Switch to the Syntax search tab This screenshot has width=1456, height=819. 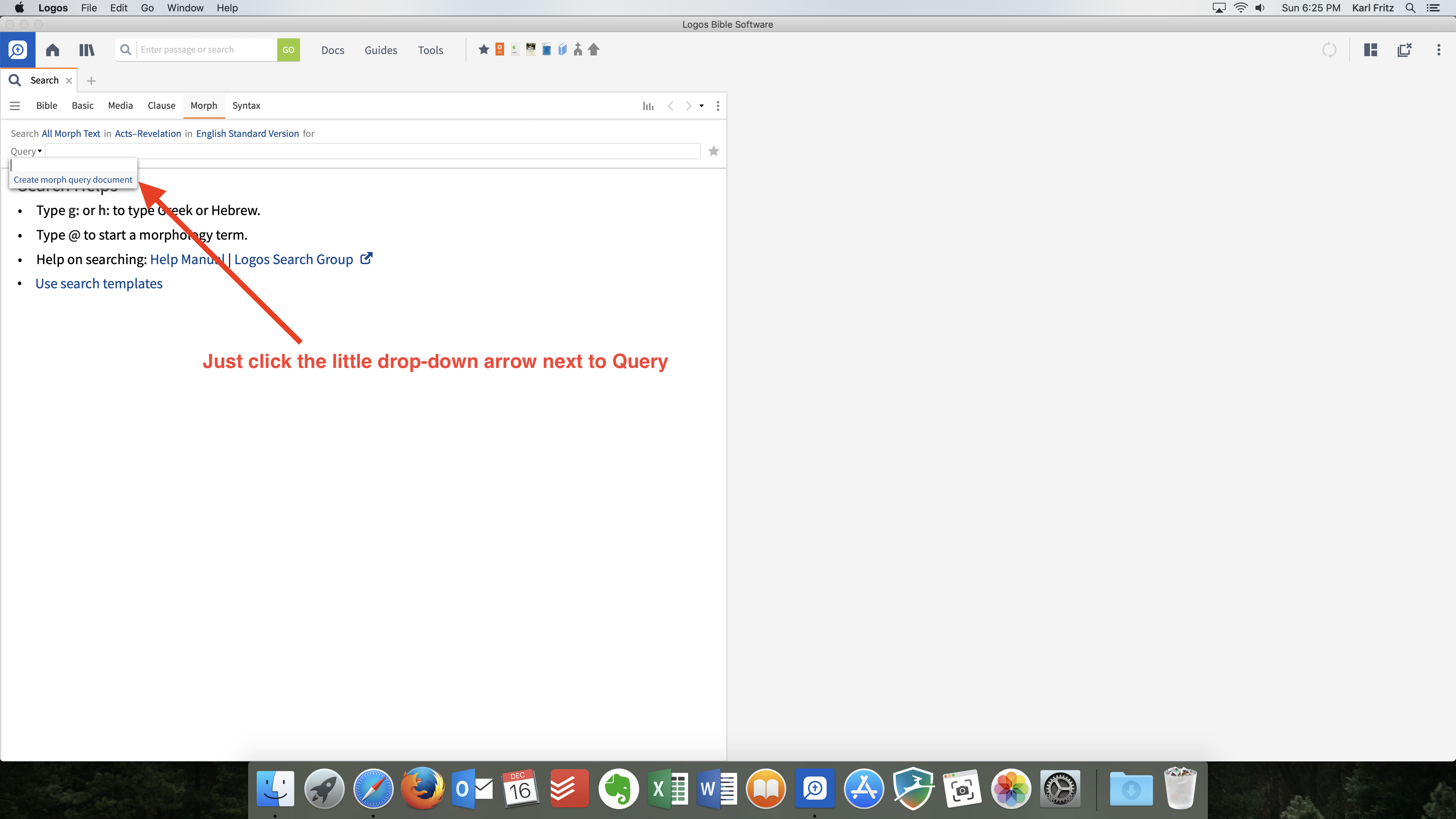[x=246, y=106]
